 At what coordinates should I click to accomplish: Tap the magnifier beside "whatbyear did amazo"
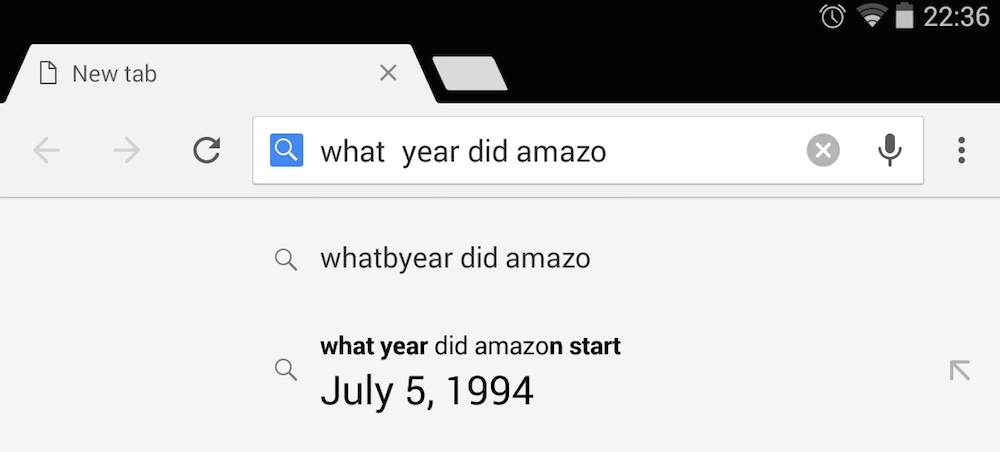pyautogui.click(x=286, y=260)
